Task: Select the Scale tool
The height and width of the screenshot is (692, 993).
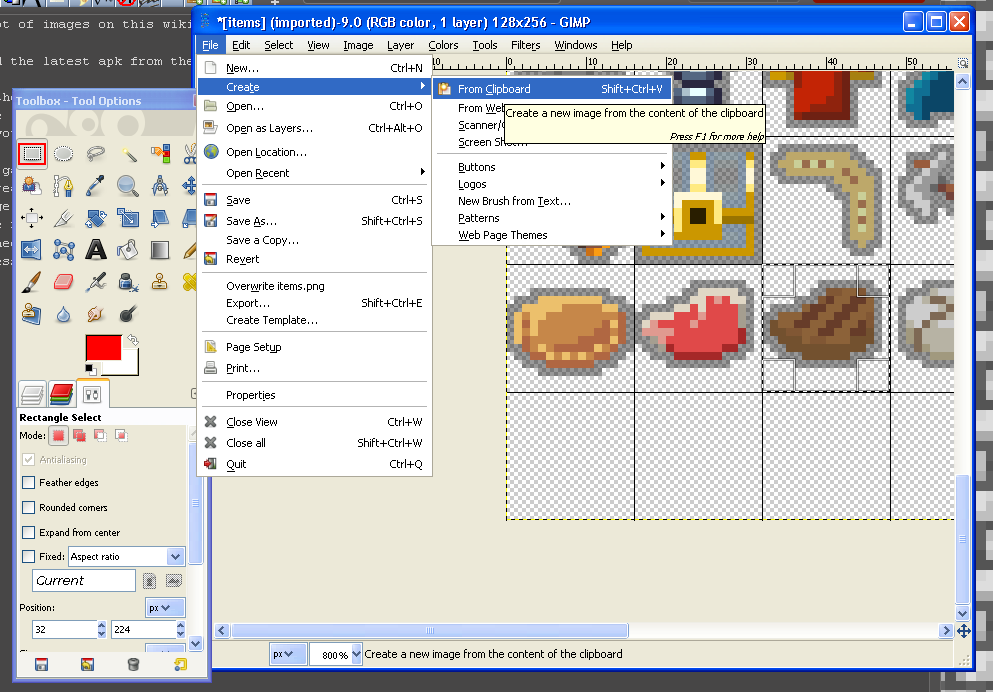Action: coord(128,218)
